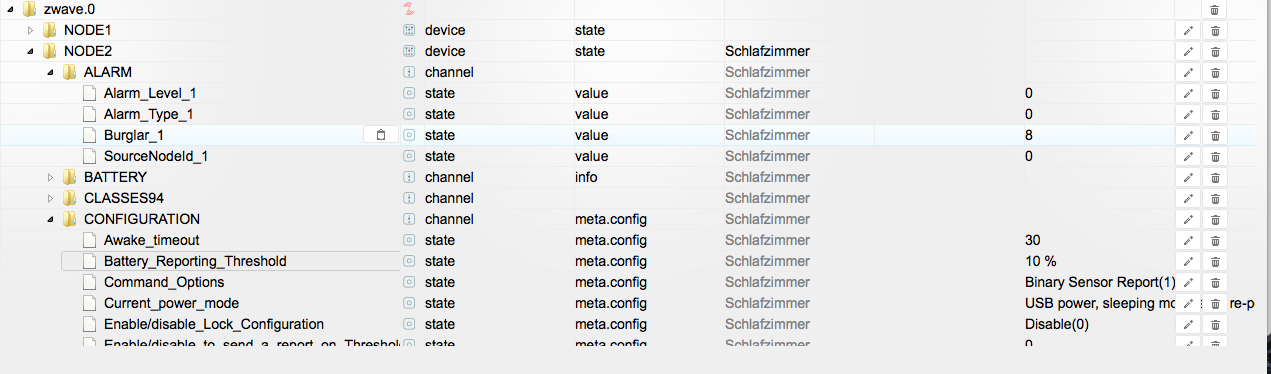Edit the Enable/disable_Lock_Configuration entry
Screen dimensions: 1271x374
pyautogui.click(x=1188, y=324)
